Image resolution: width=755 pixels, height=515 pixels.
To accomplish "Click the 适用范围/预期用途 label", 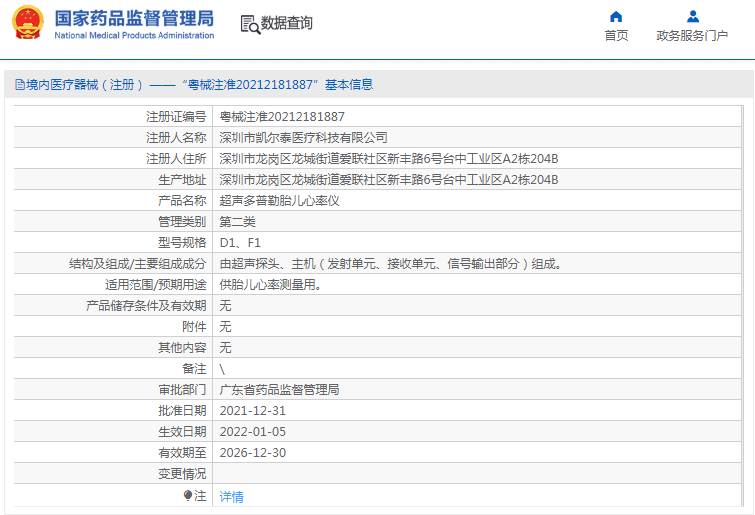I will tap(156, 285).
